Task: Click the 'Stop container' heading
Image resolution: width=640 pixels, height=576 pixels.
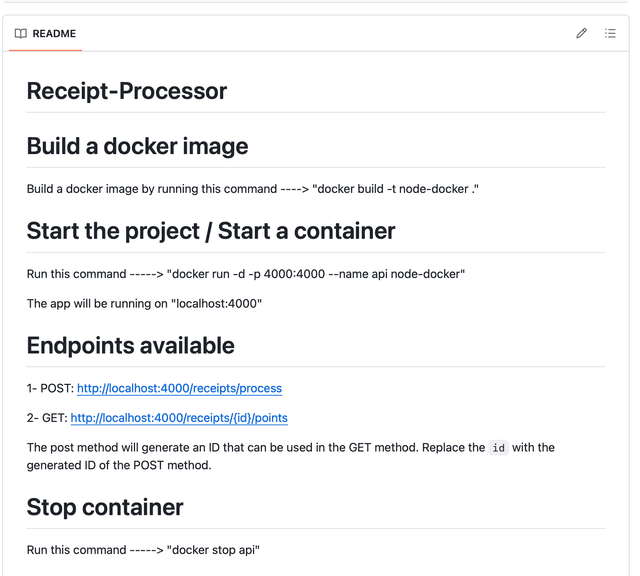Action: (105, 507)
